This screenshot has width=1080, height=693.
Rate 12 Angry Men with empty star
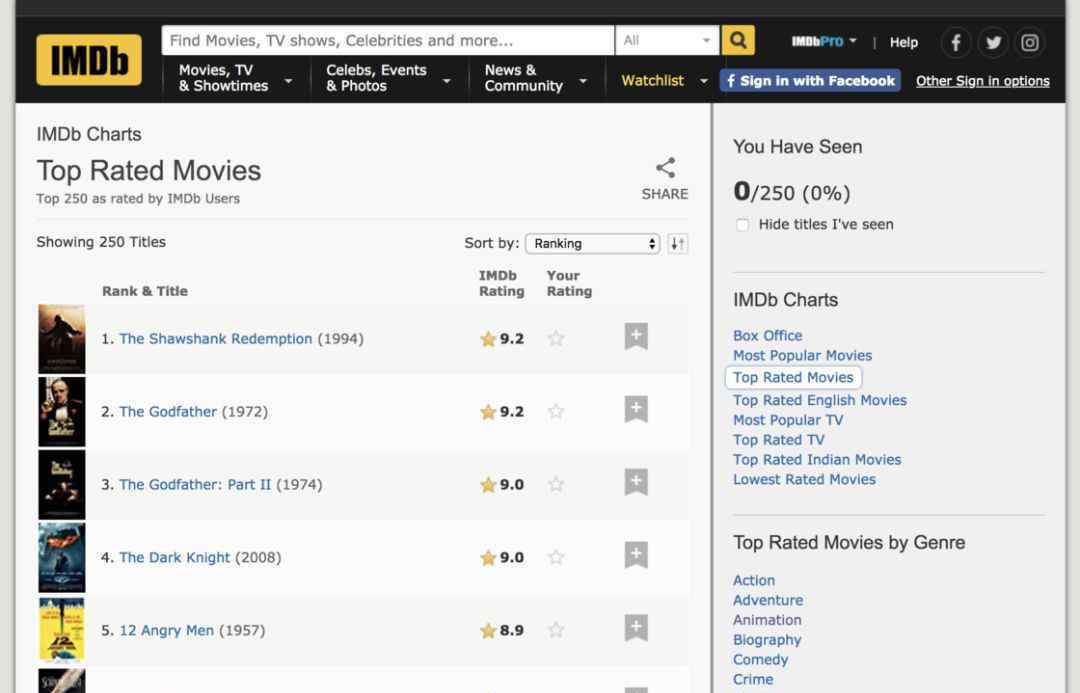tap(556, 630)
